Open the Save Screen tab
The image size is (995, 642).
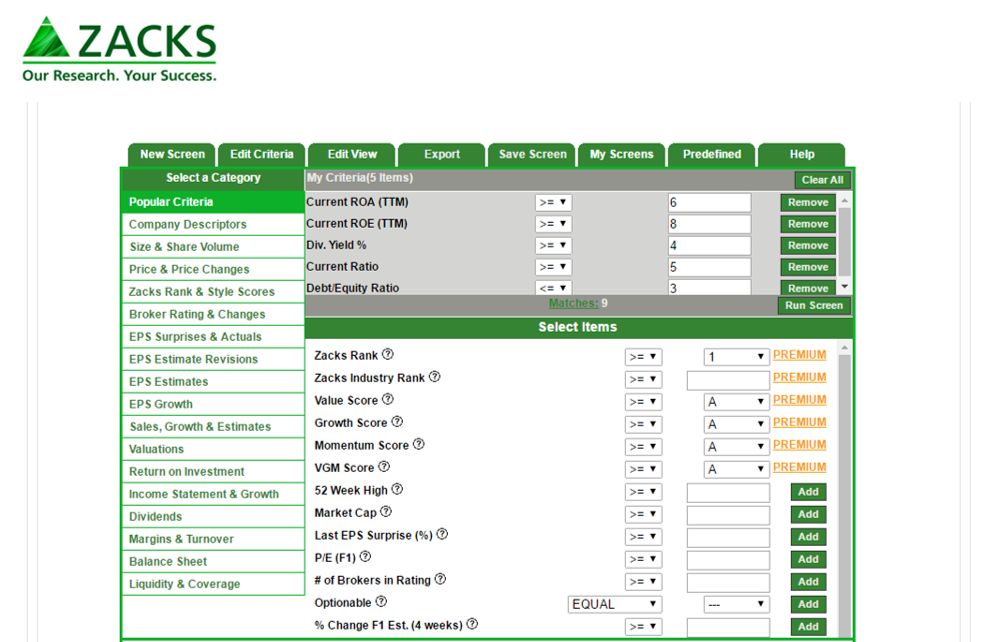[532, 155]
